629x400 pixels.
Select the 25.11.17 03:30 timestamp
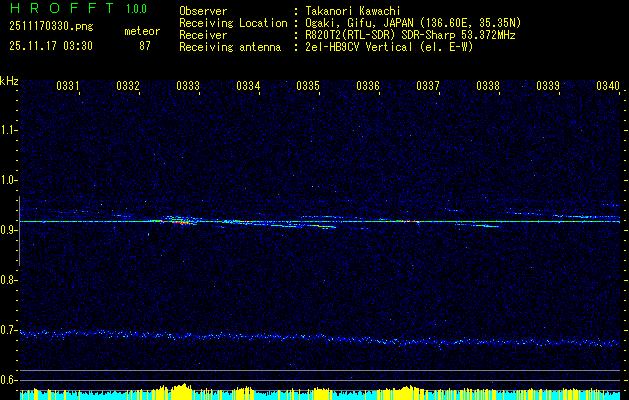[x=50, y=46]
